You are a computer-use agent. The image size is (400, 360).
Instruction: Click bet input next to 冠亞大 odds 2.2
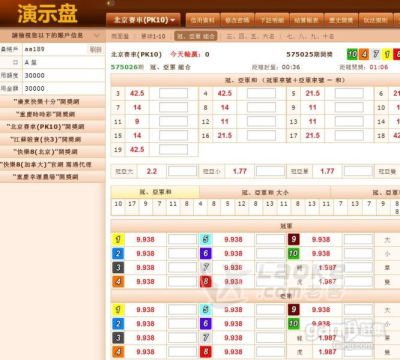pos(182,171)
